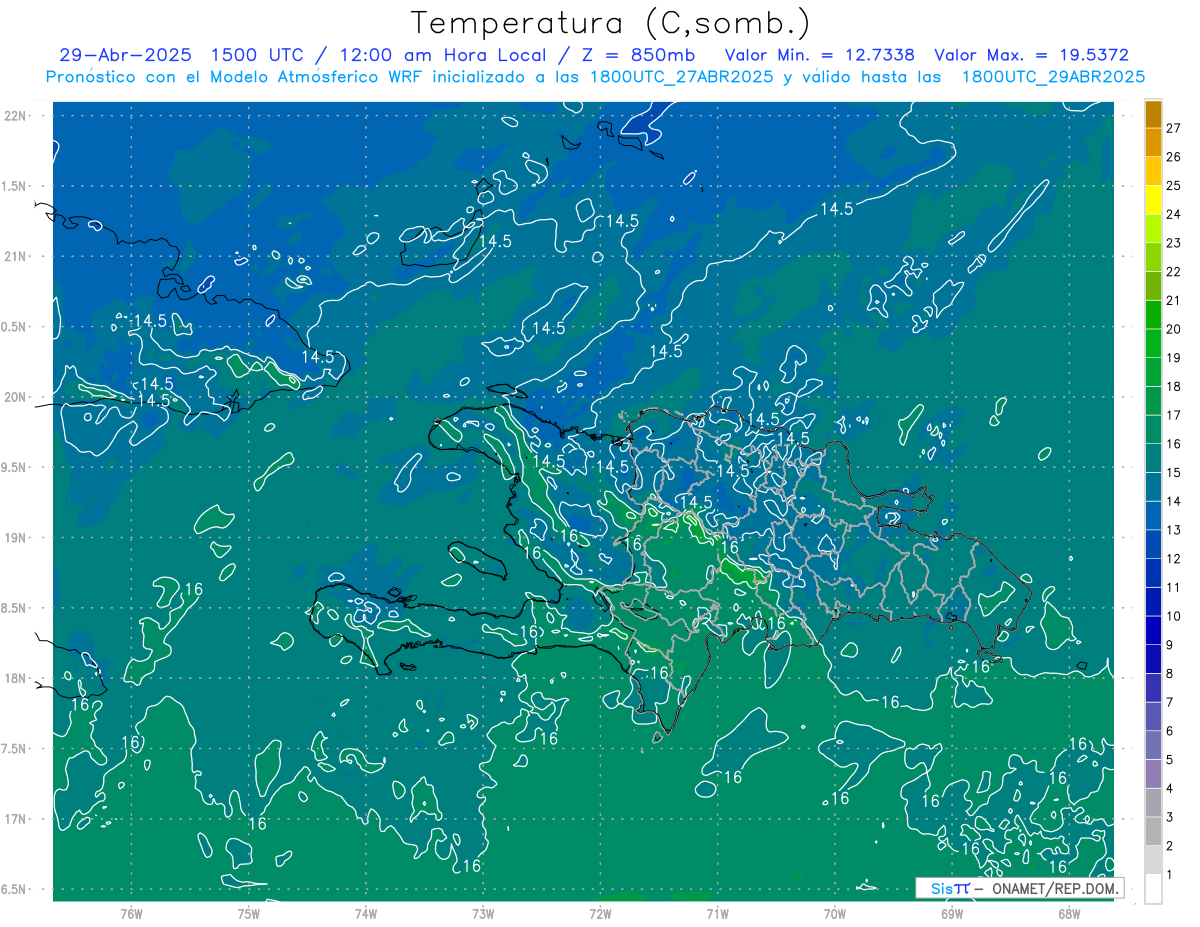Viewport: 1200px width, 927px height.
Task: Click the gray band between 2 and 3
Action: [1153, 831]
